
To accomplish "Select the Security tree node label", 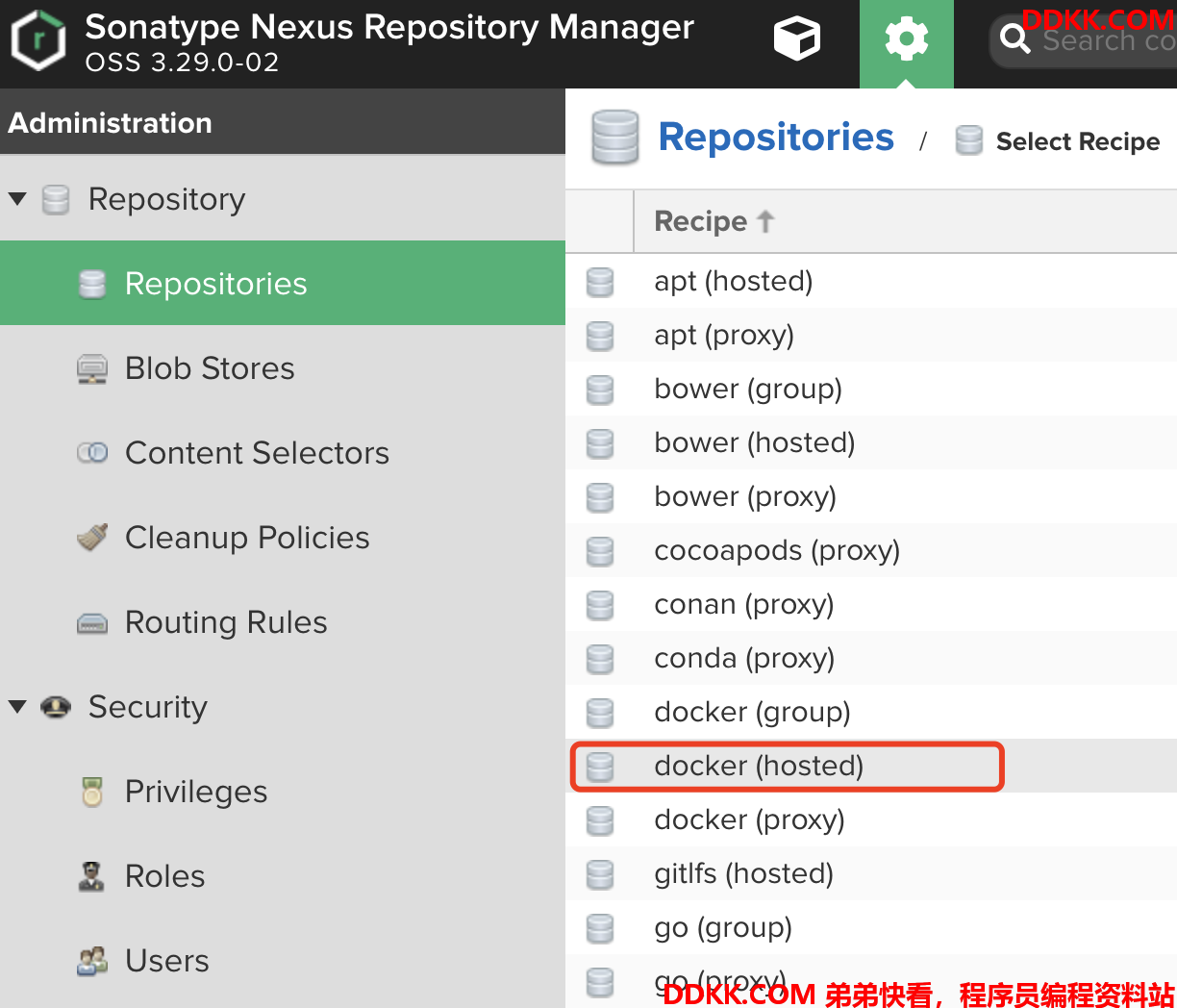I will pos(148,707).
